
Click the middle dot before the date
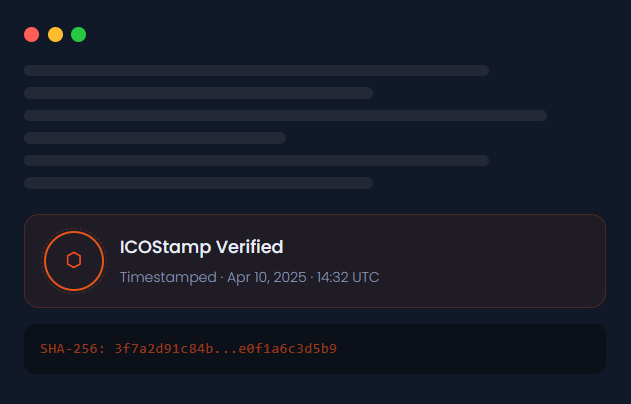click(221, 277)
